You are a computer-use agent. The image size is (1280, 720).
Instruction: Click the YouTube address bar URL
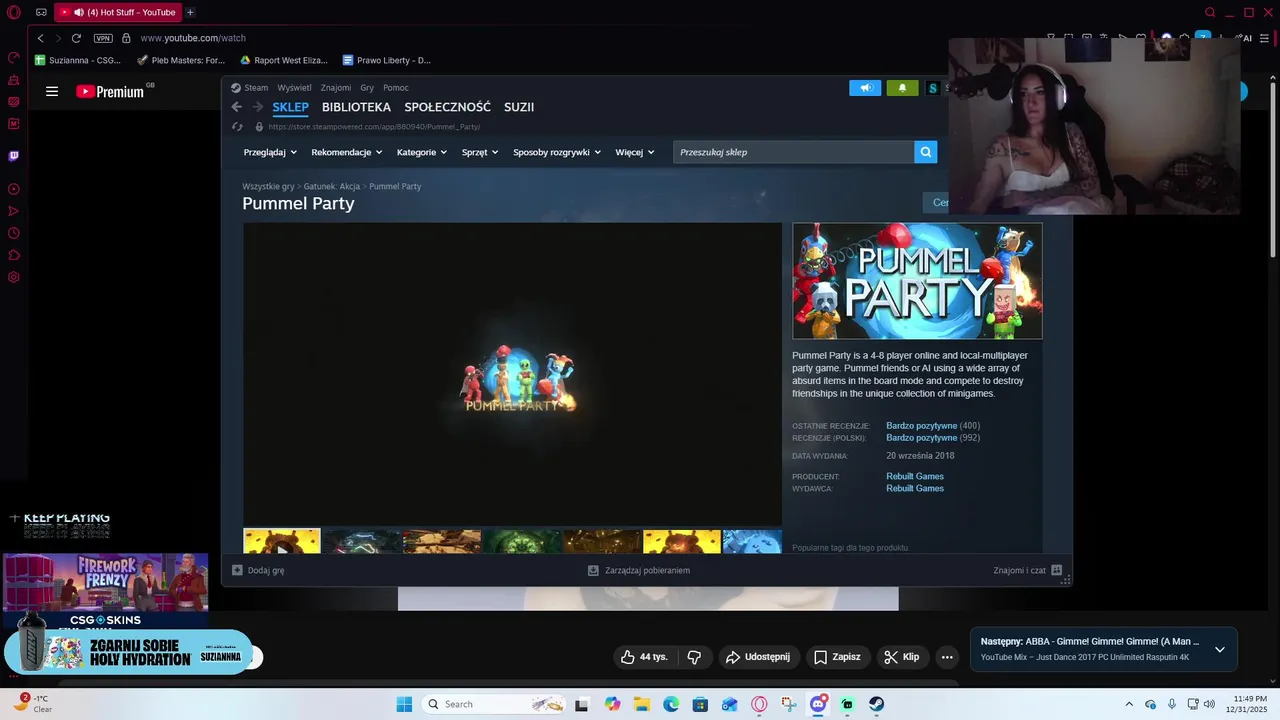(x=193, y=38)
